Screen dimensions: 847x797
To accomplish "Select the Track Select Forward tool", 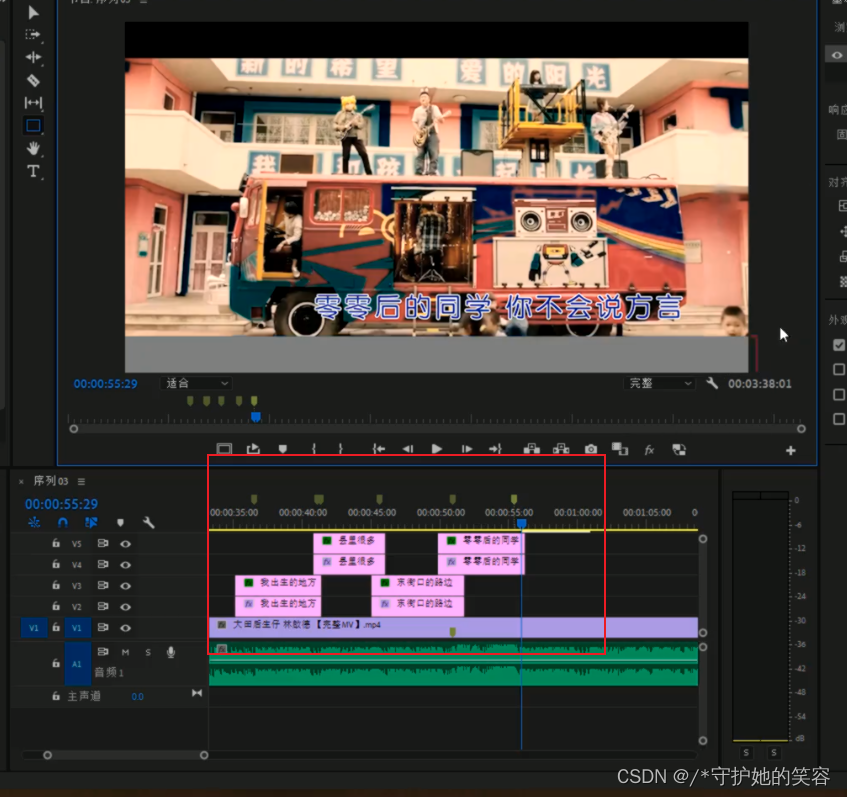I will pos(33,35).
